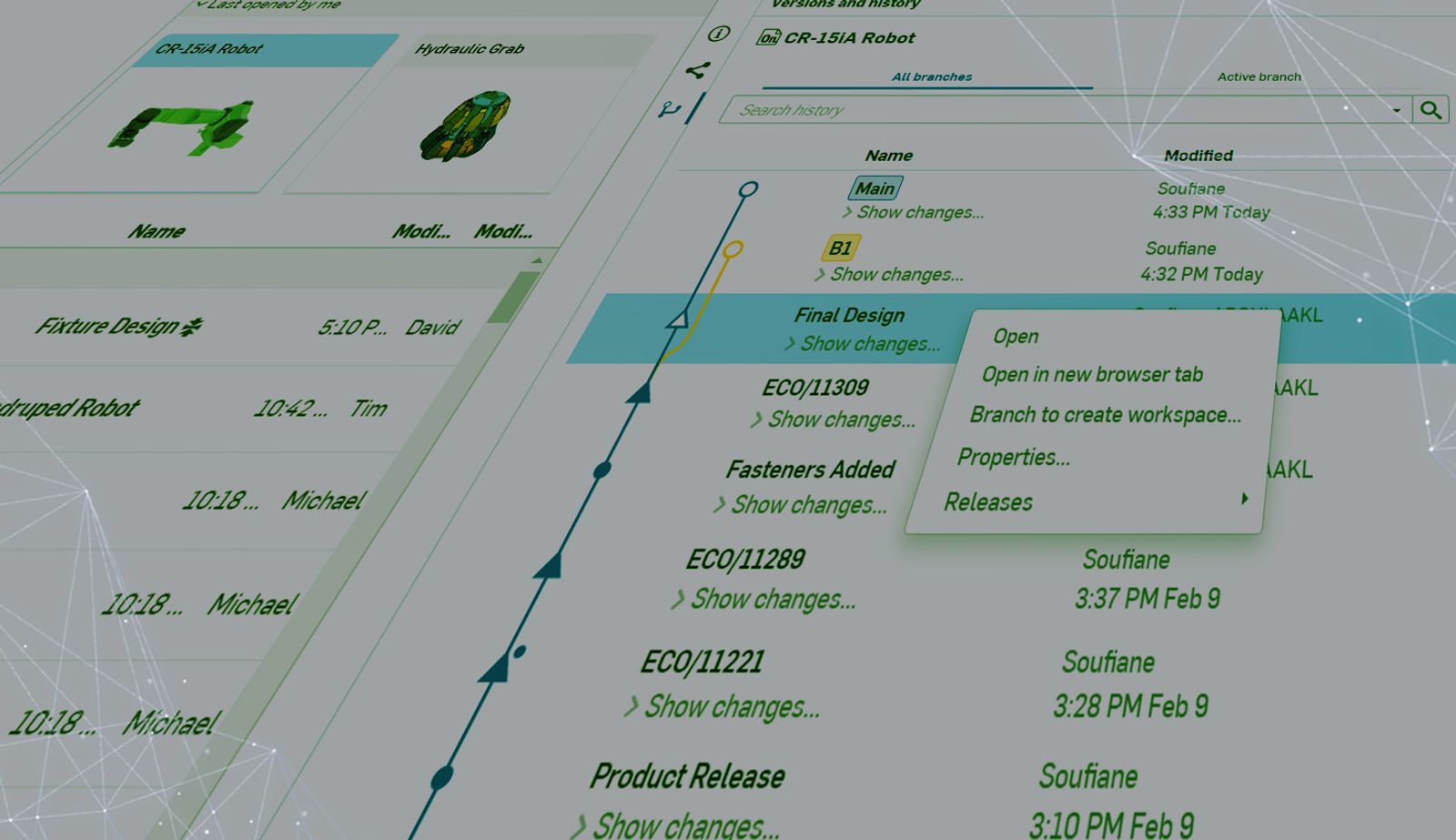Viewport: 1456px width, 840px height.
Task: Open the search history dropdown arrow
Action: [1396, 110]
